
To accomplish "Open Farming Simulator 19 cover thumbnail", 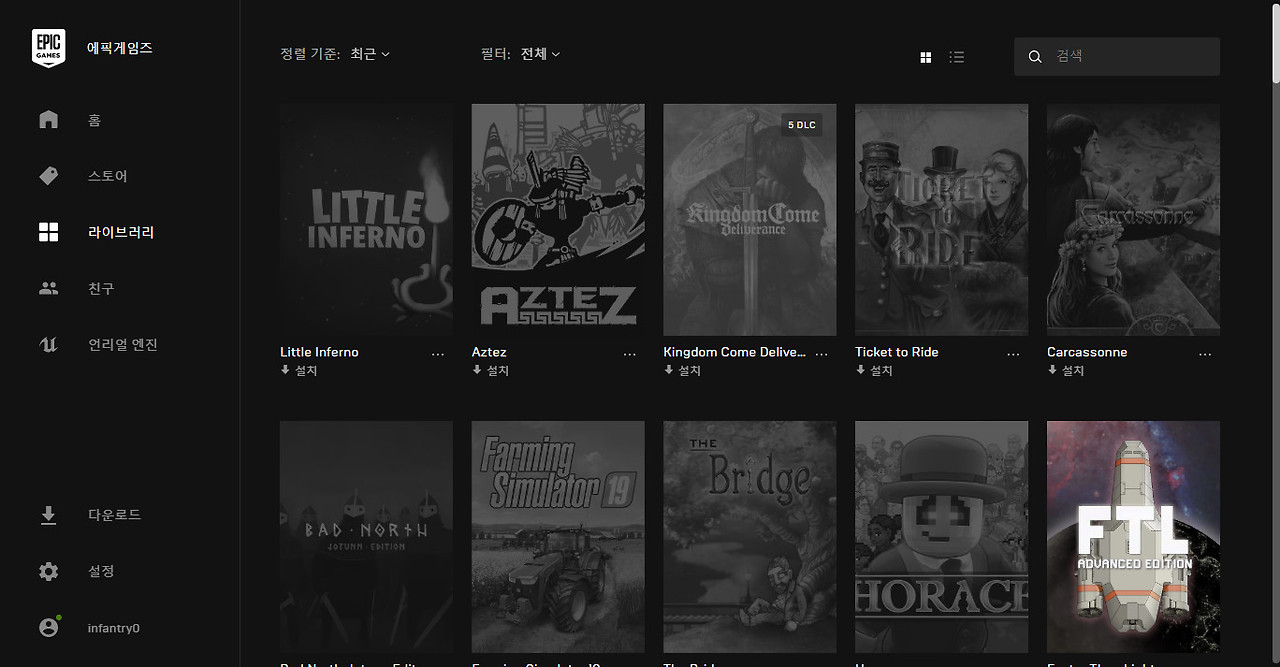I will click(558, 537).
